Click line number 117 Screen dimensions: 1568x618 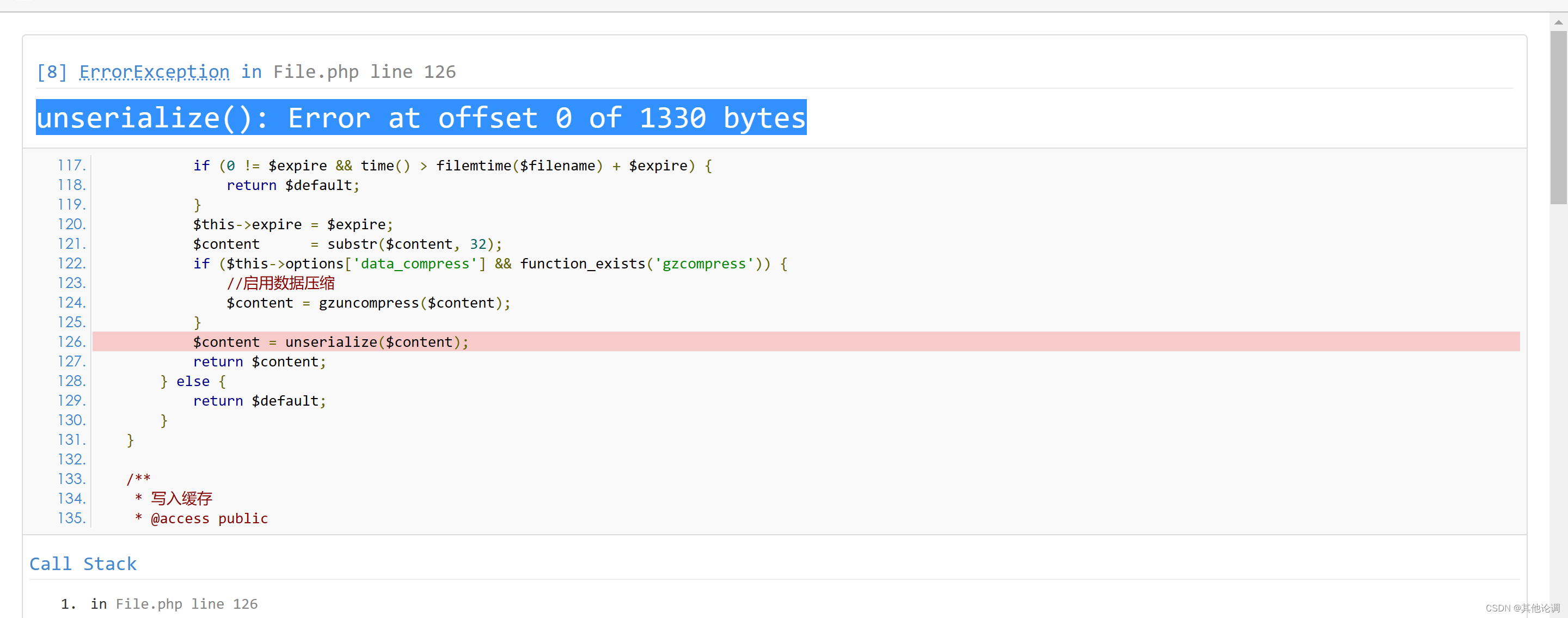[x=71, y=166]
